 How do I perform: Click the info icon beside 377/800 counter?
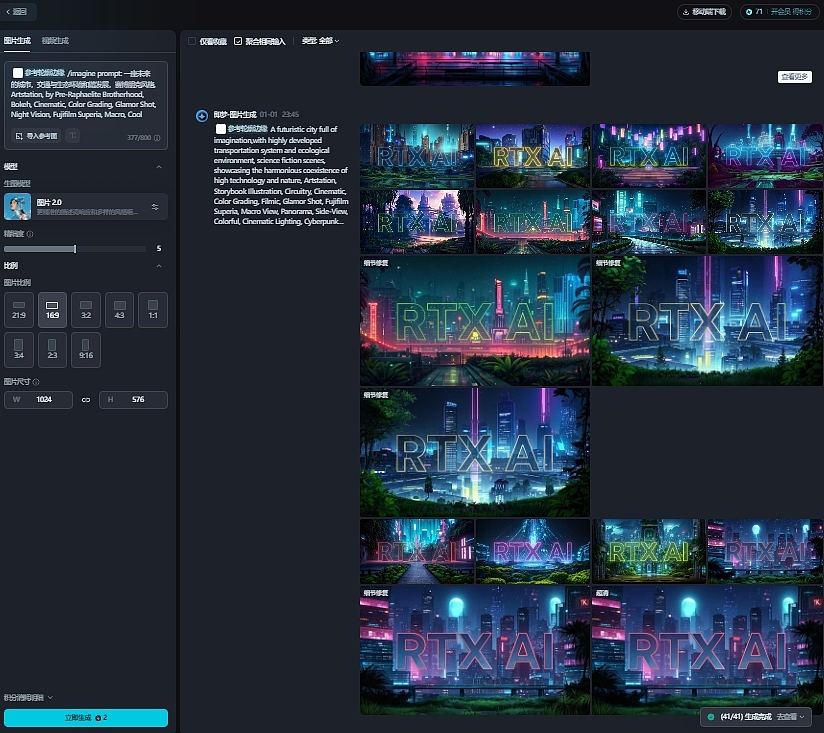tap(157, 138)
